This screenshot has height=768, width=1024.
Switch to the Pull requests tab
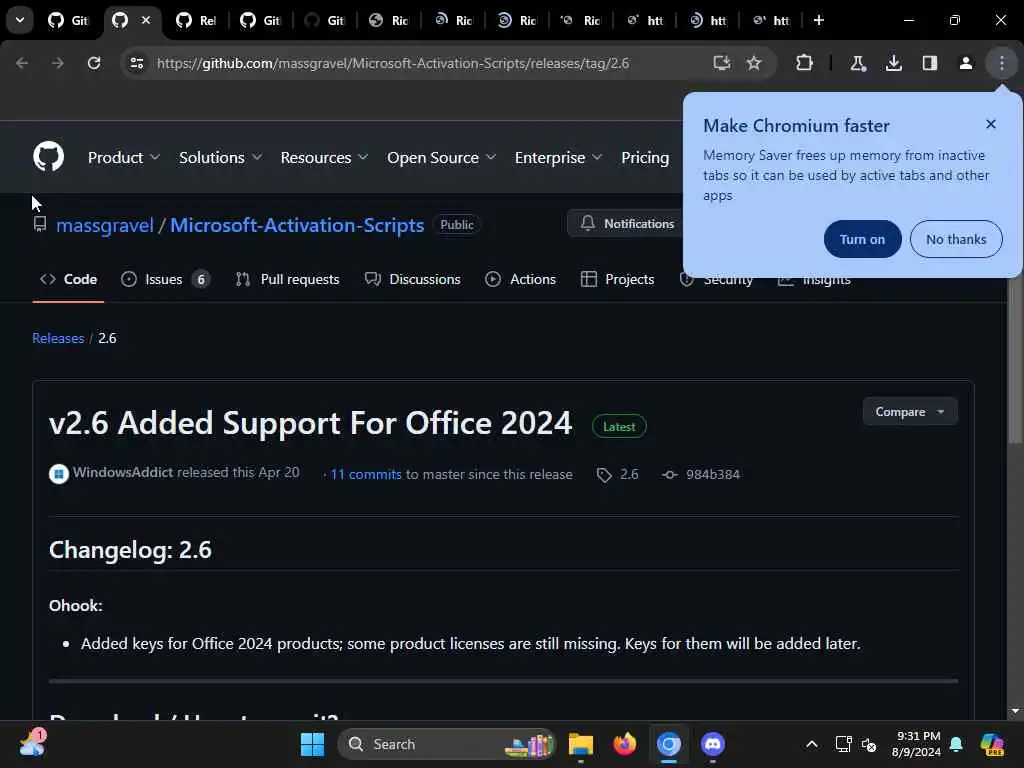tap(287, 280)
